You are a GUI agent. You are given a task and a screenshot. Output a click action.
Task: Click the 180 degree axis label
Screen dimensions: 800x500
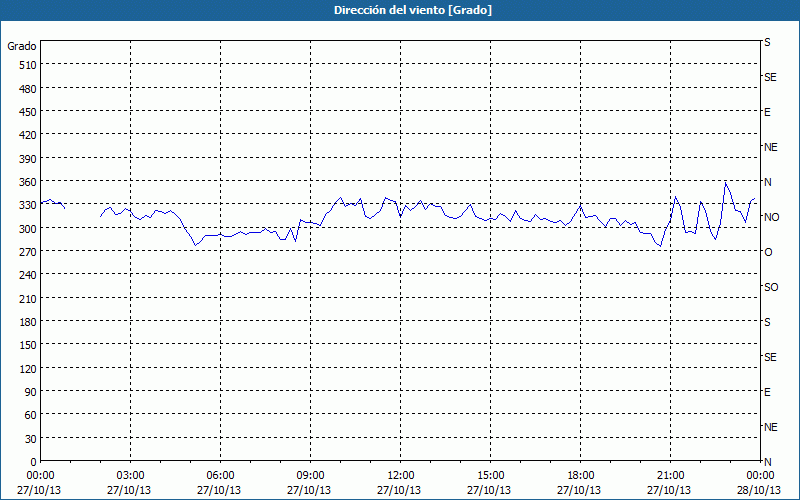tap(28, 322)
